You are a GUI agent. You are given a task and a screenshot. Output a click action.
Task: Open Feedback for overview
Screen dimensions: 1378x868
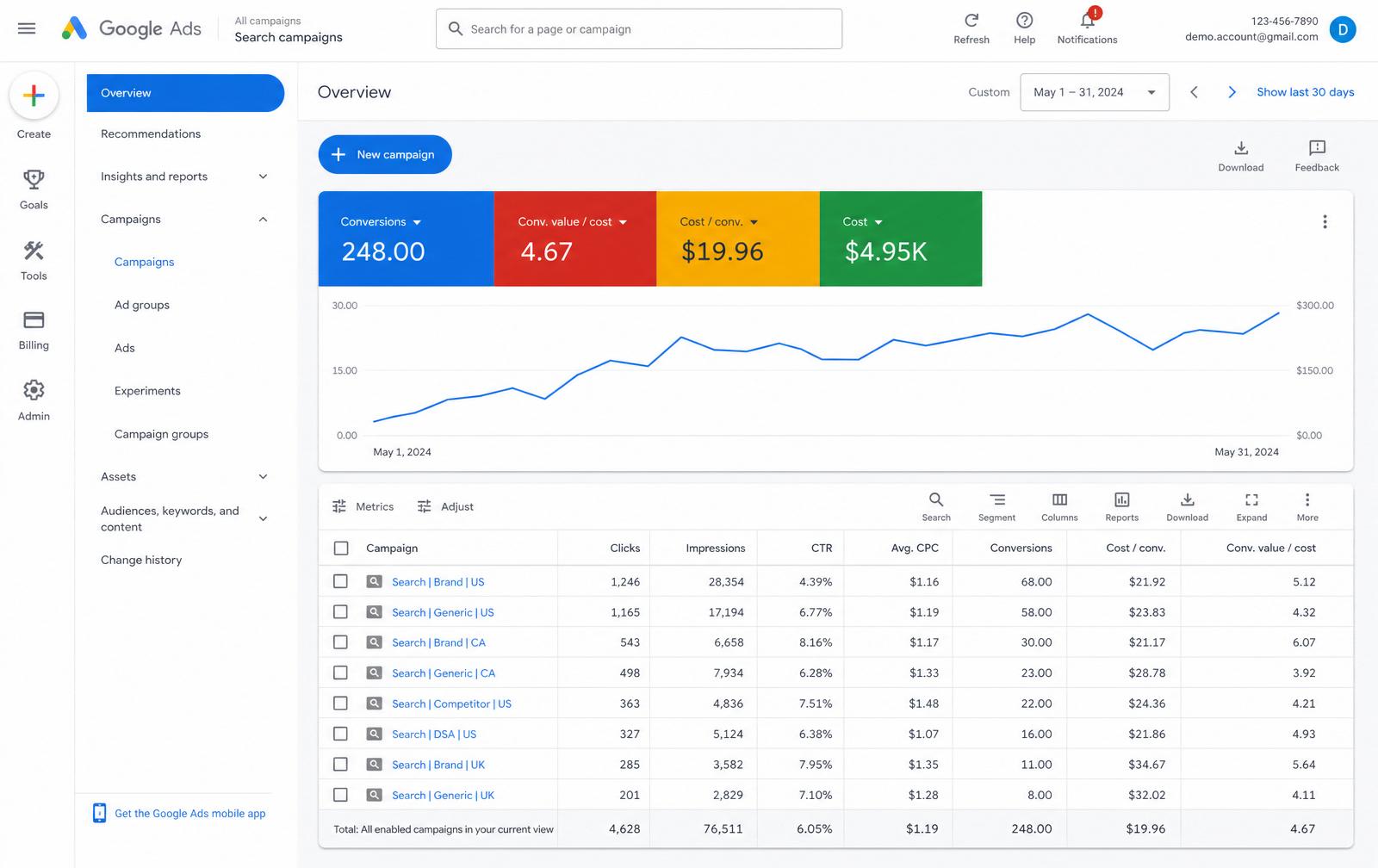point(1316,156)
